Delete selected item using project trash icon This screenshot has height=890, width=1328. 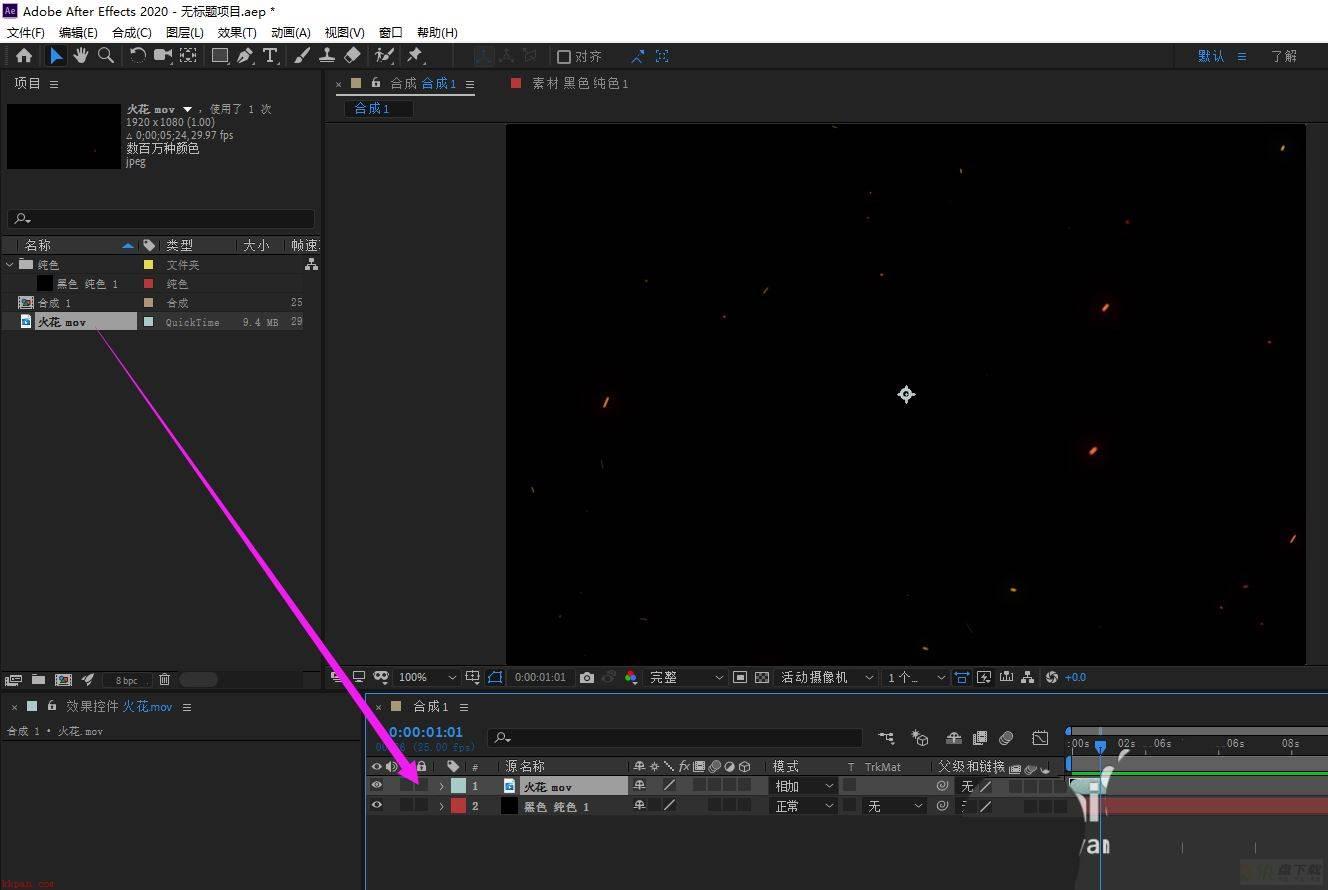click(x=164, y=680)
